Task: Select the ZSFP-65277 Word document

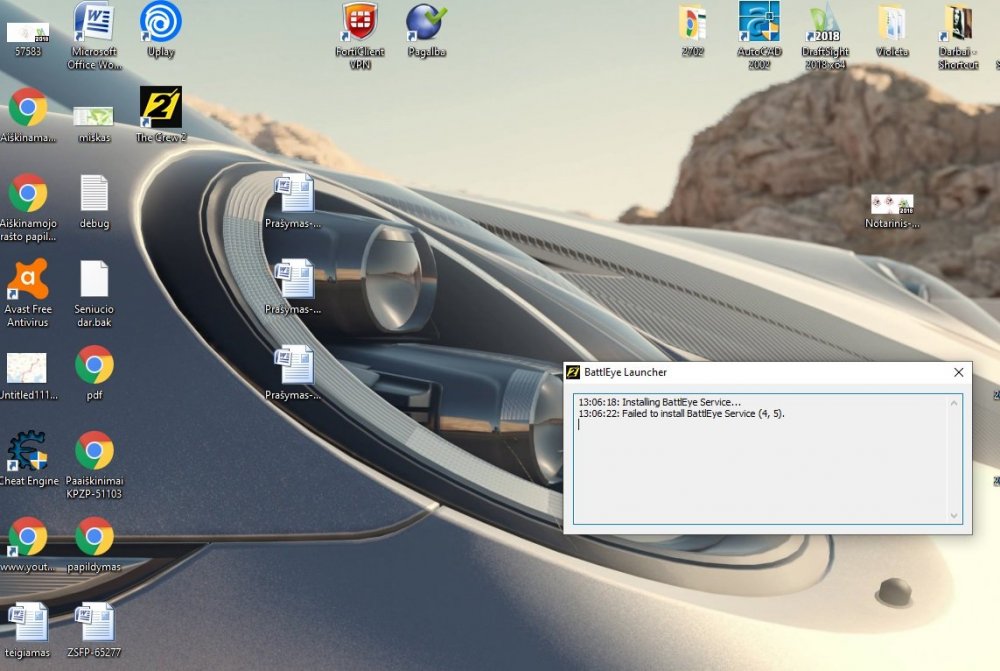Action: click(94, 622)
